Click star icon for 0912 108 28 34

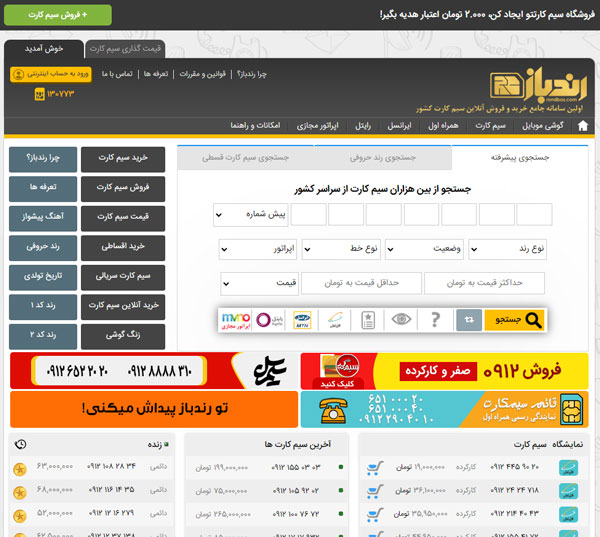[x=20, y=469]
